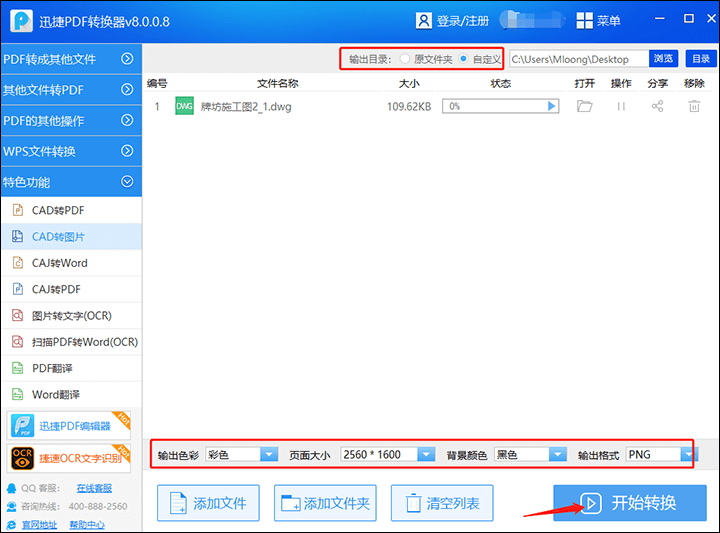The image size is (720, 533).
Task: Click the DWG file type icon
Action: point(184,106)
